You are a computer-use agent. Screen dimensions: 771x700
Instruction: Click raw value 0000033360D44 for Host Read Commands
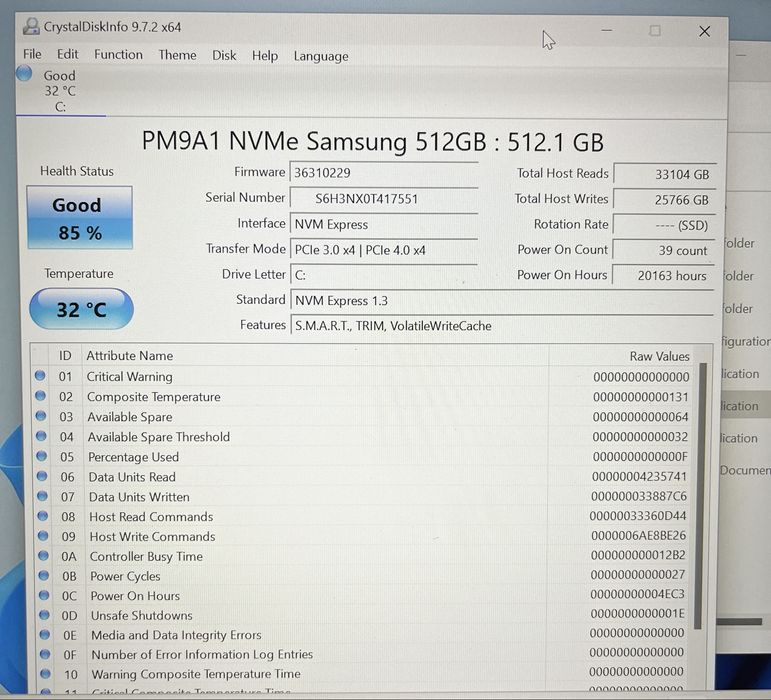[638, 516]
